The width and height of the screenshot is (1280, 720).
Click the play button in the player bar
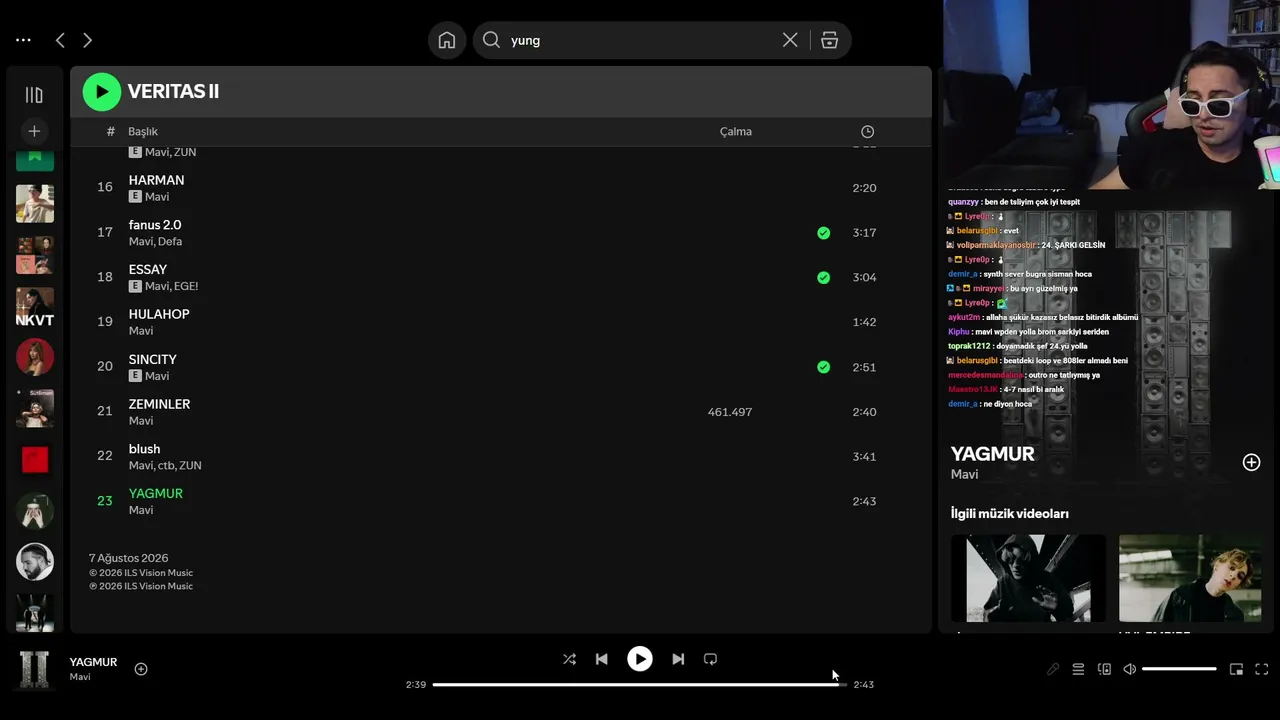tap(640, 659)
